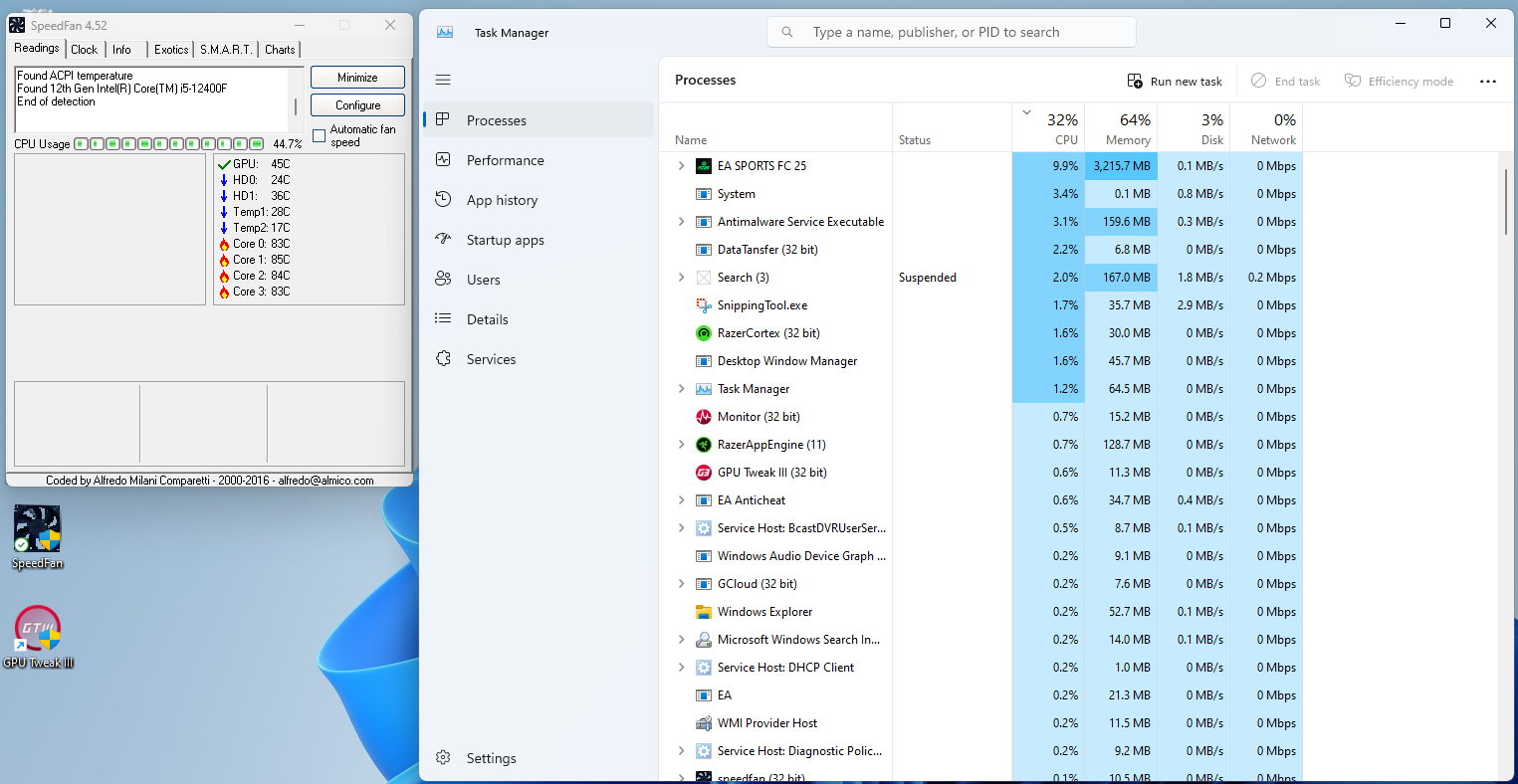
Task: Click the RazerCortex process icon
Action: tap(703, 333)
